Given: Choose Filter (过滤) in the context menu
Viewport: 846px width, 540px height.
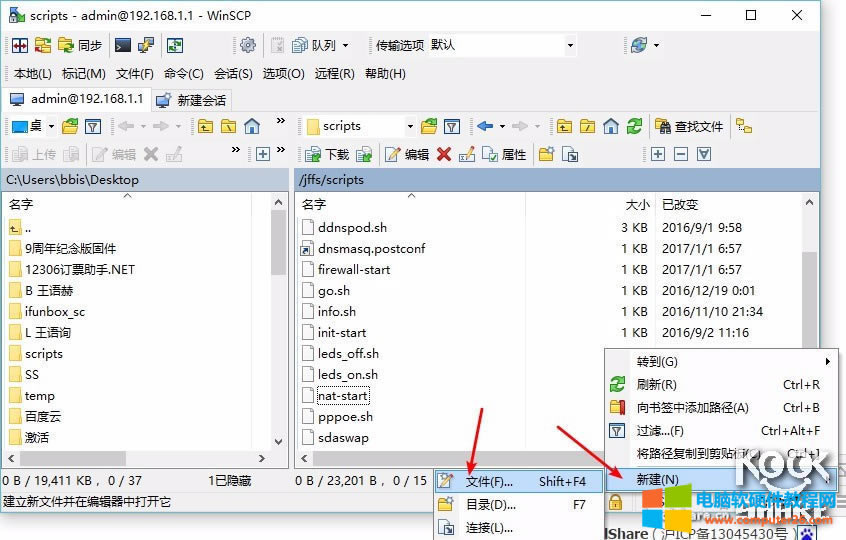Looking at the screenshot, I should tap(721, 430).
